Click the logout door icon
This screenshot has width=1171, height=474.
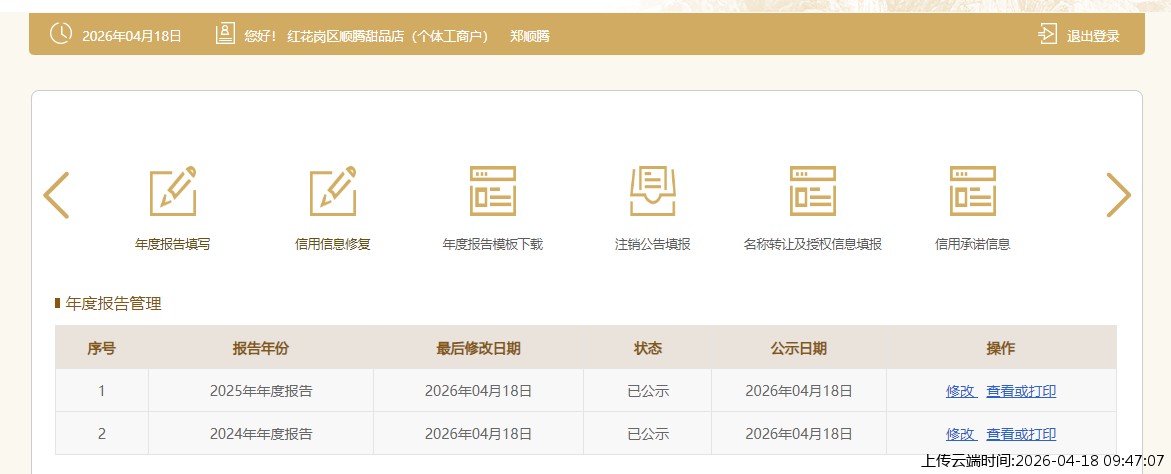point(1047,35)
